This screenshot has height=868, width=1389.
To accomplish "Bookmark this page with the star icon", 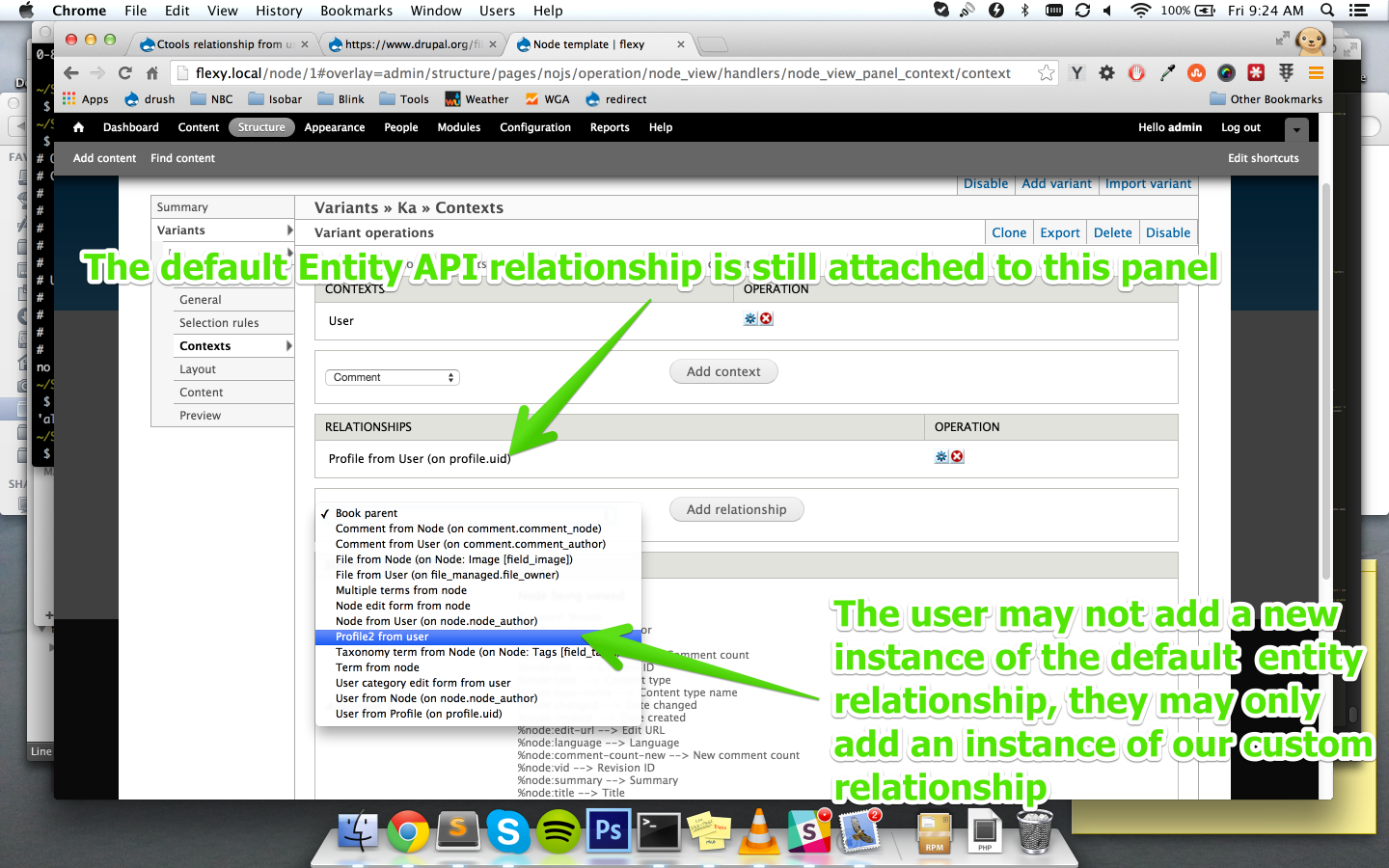I will click(1047, 73).
